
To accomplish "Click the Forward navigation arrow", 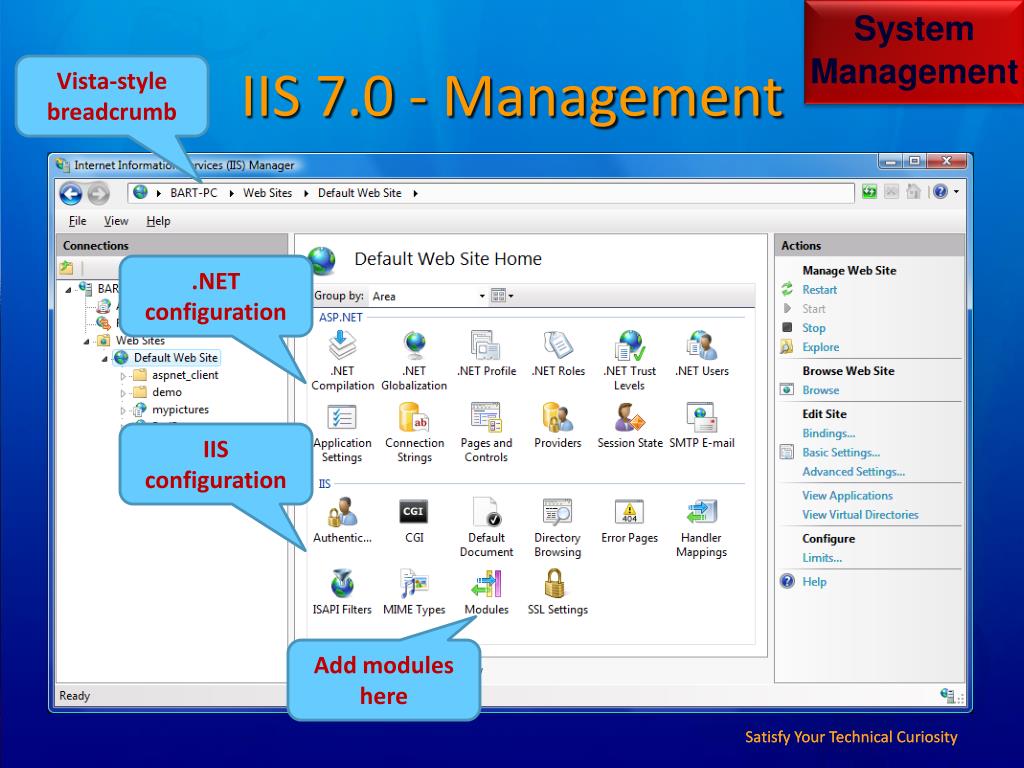I will [x=99, y=194].
